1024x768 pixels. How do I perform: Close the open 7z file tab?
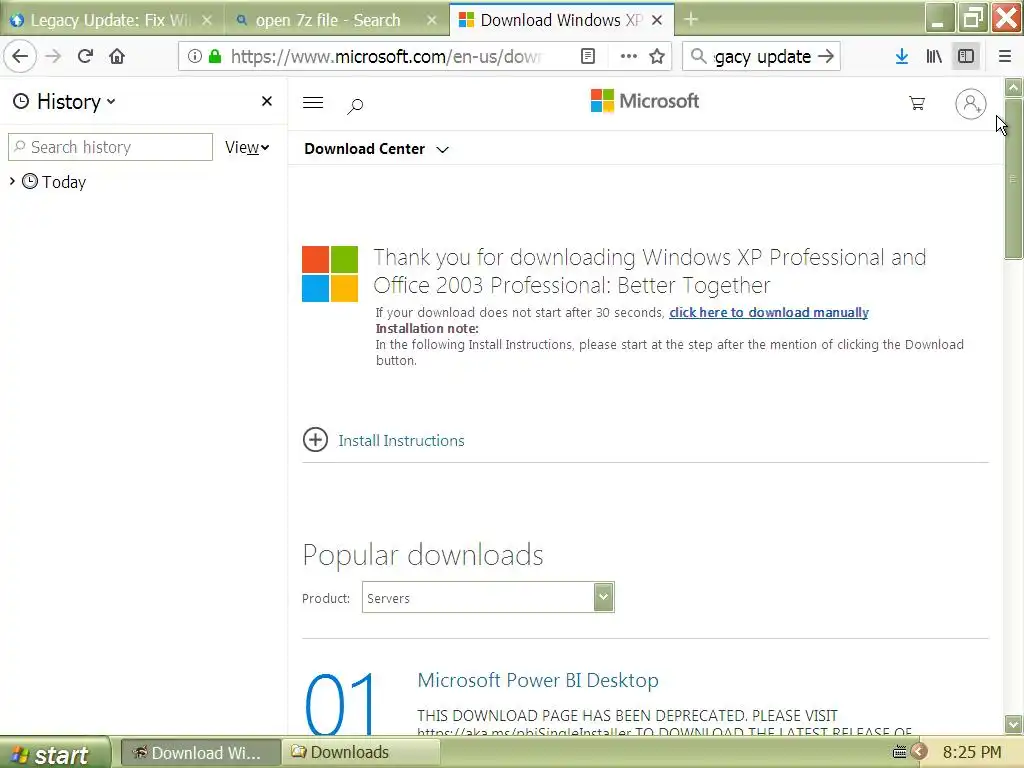432,20
